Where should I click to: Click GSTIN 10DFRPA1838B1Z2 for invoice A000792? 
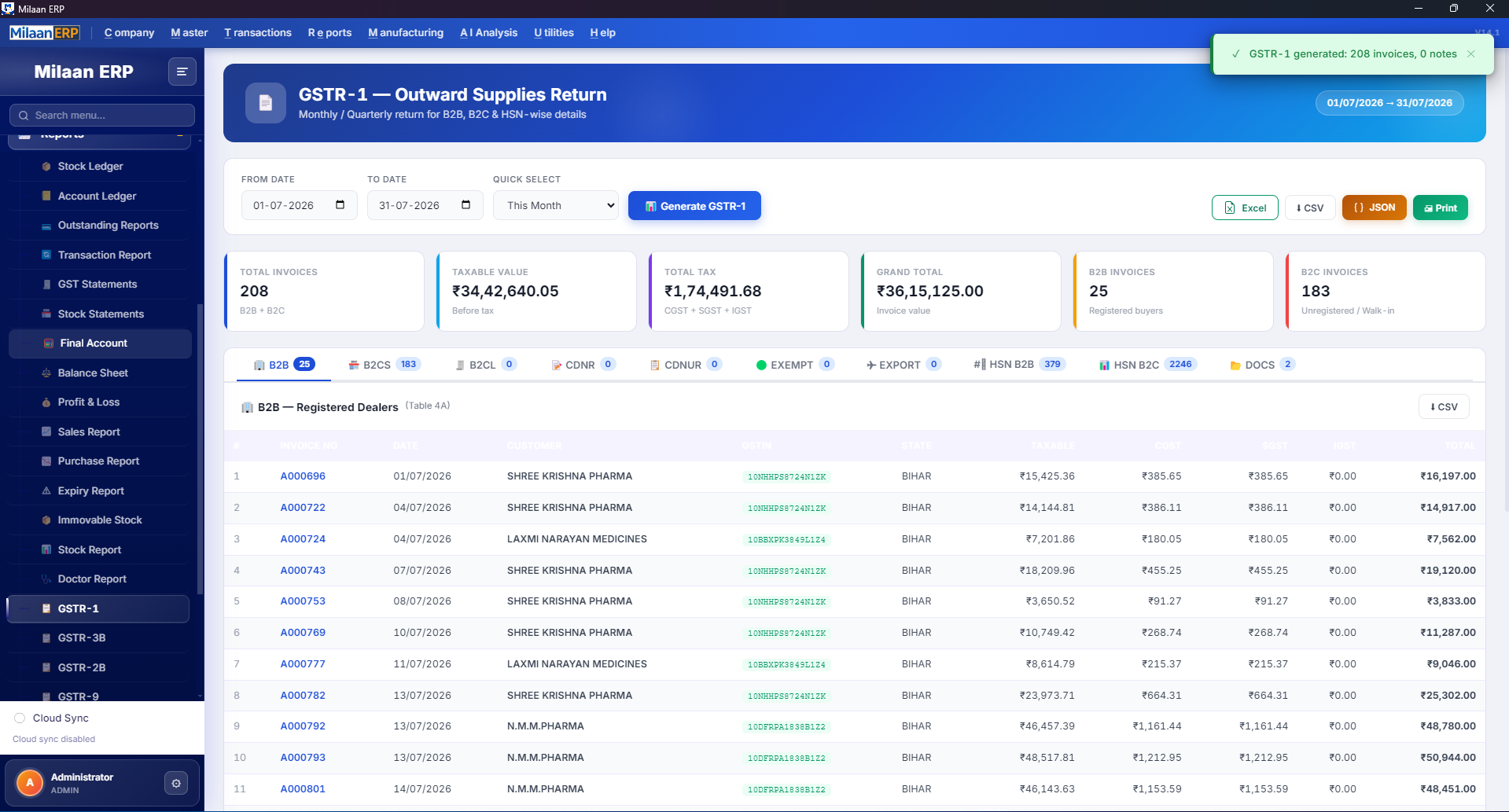(786, 727)
